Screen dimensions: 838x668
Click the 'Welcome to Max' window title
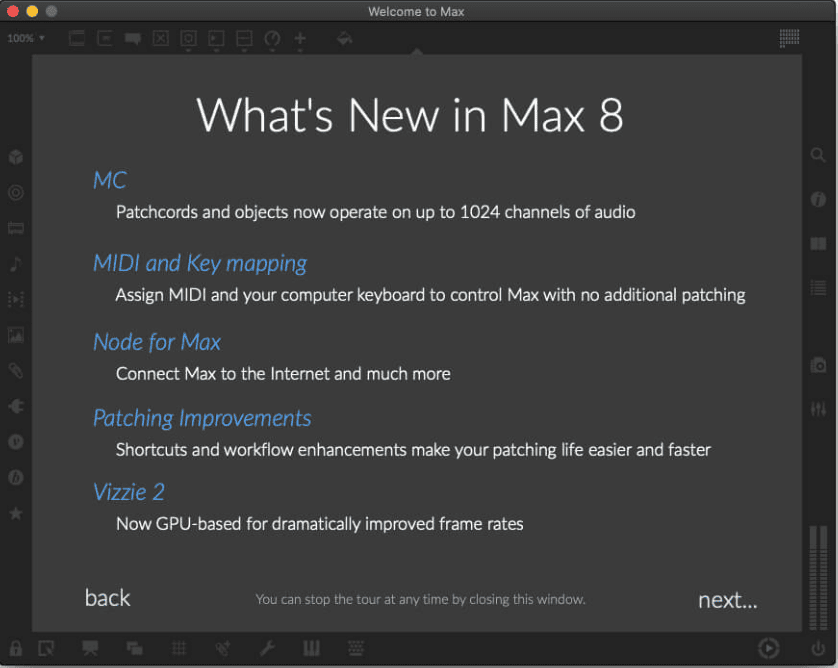tap(416, 11)
